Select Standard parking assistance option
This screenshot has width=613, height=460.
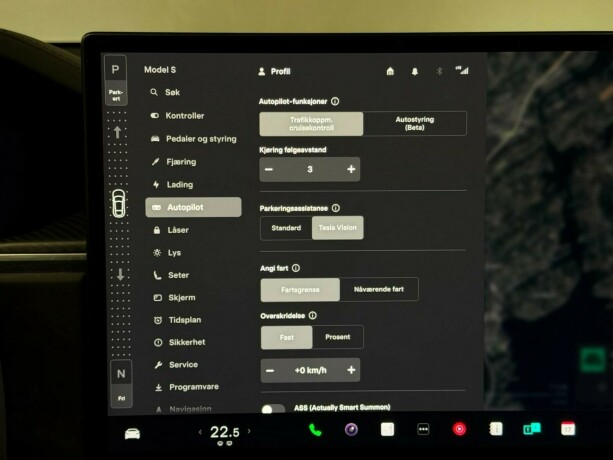pos(286,228)
